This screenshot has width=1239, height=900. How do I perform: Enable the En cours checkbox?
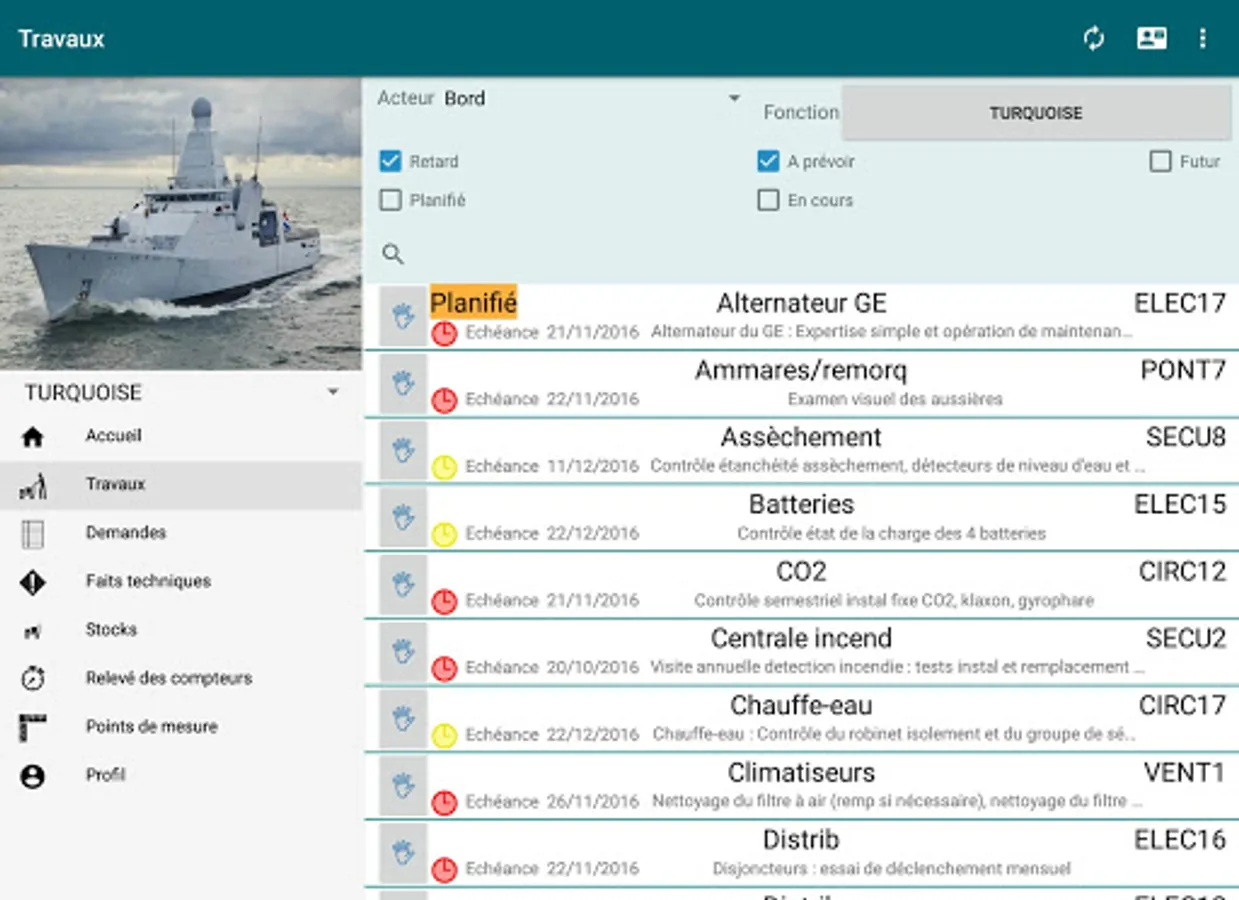(x=768, y=200)
